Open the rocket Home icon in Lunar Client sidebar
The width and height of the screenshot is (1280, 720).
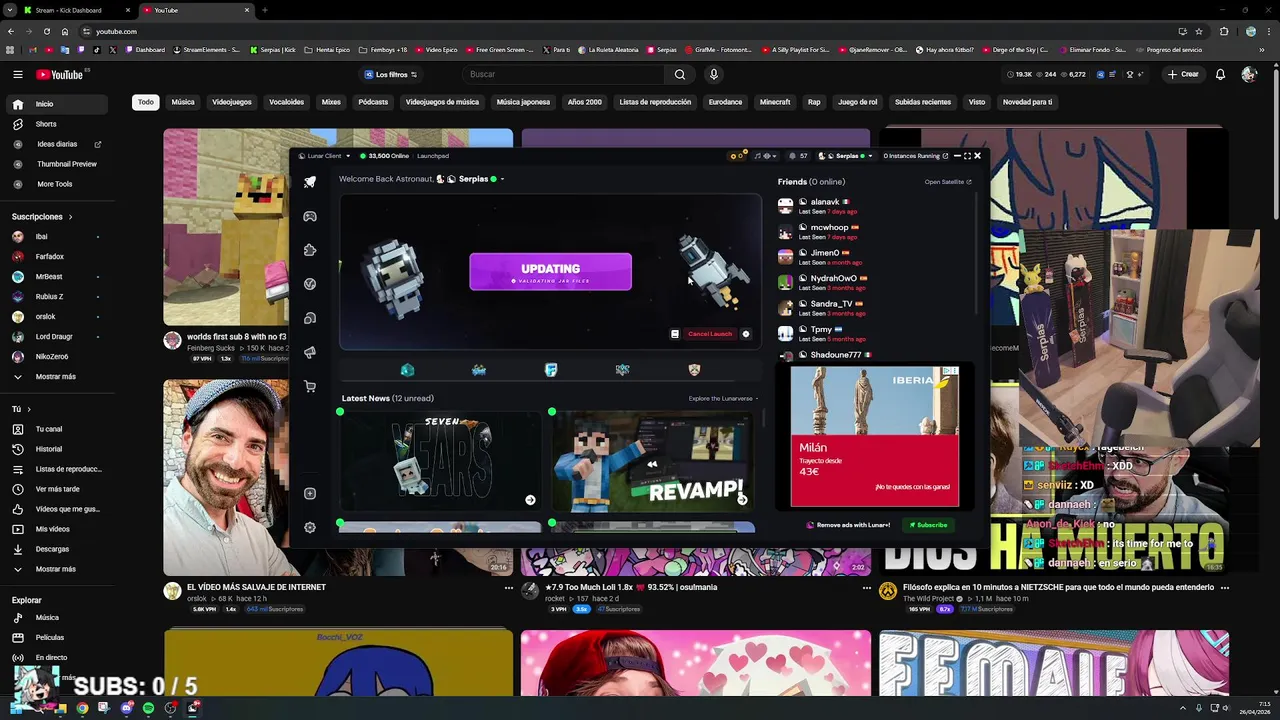tap(310, 182)
